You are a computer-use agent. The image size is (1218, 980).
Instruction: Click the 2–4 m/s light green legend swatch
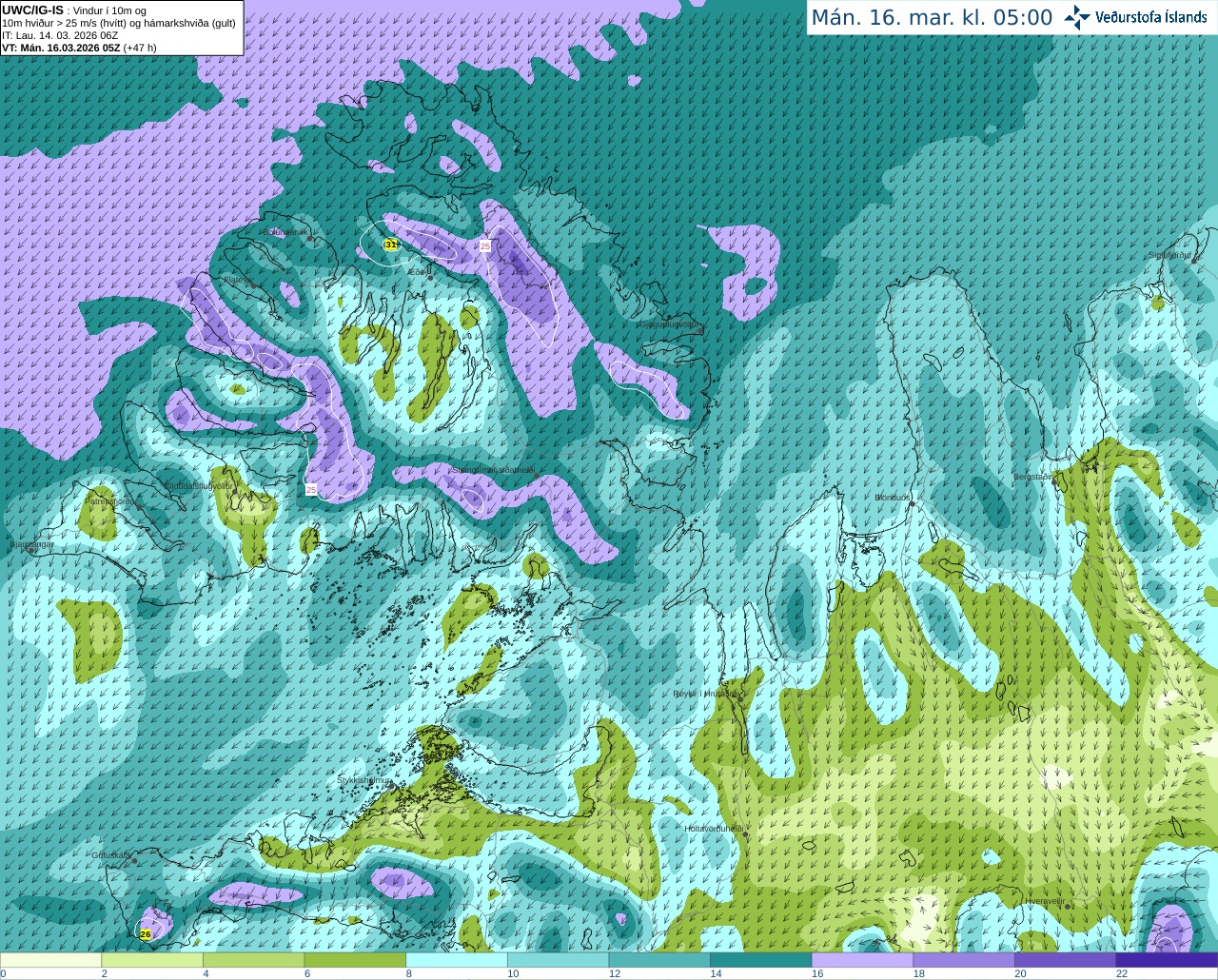tap(152, 960)
